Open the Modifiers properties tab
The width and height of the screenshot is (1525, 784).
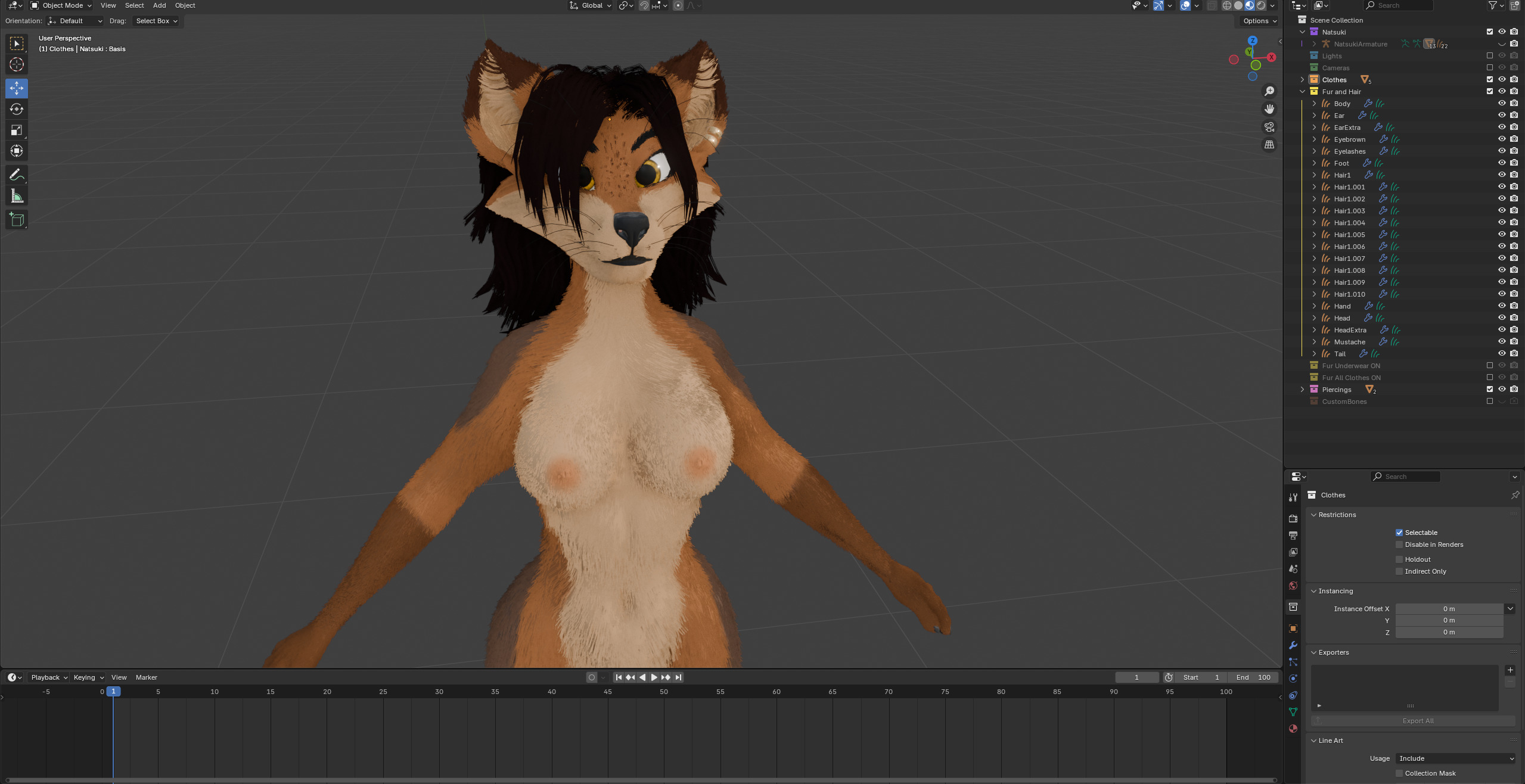pos(1293,645)
